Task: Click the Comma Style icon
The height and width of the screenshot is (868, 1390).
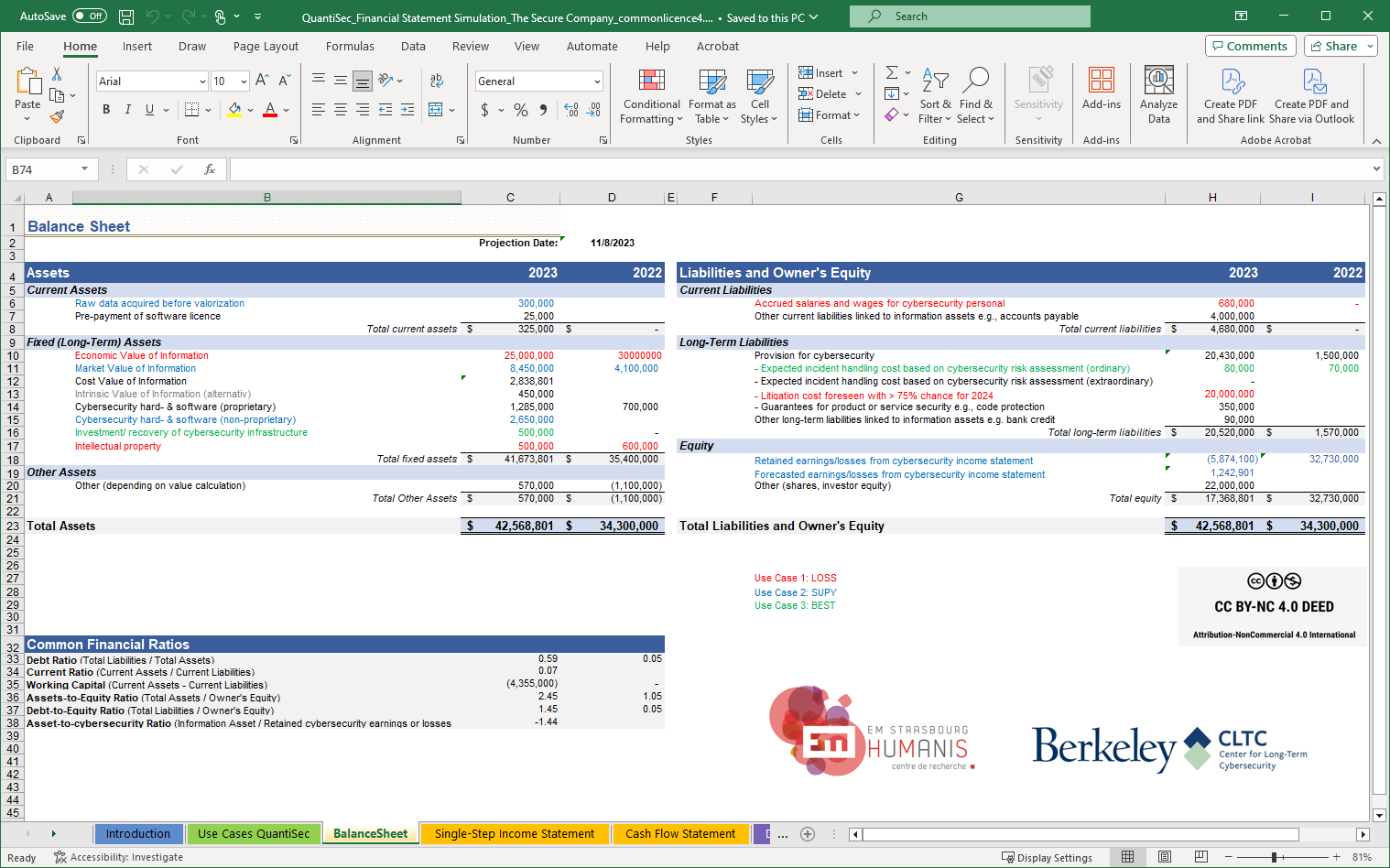Action: (x=543, y=110)
